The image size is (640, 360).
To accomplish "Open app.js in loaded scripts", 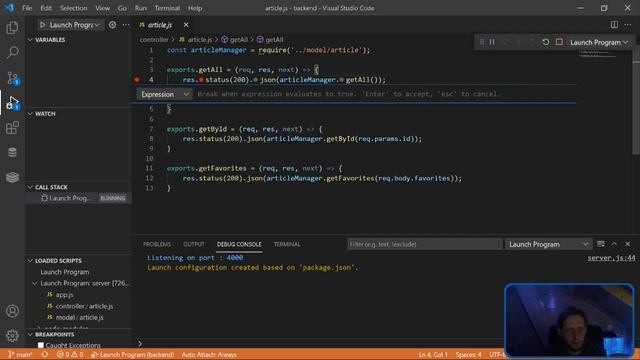I will click(x=64, y=295).
